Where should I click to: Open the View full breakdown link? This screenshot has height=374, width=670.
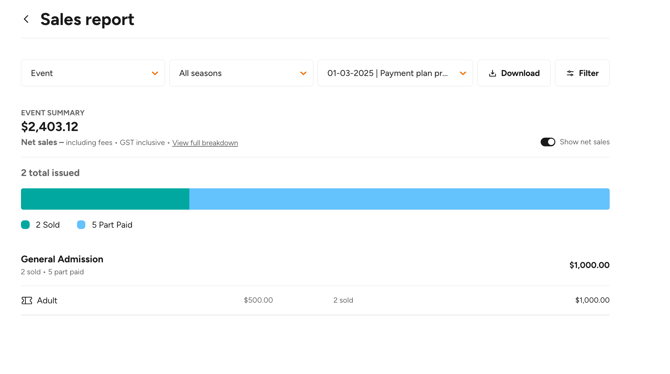(205, 143)
